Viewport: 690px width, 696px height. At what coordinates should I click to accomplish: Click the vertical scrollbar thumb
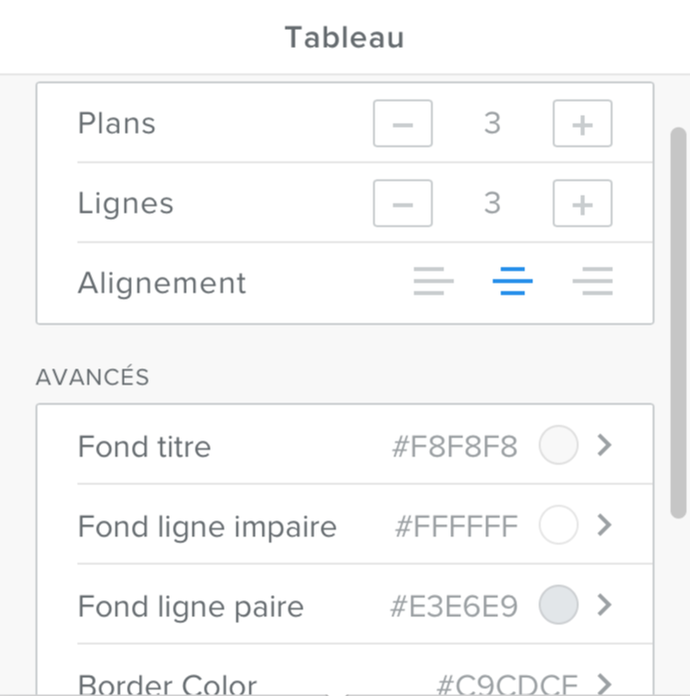[678, 320]
